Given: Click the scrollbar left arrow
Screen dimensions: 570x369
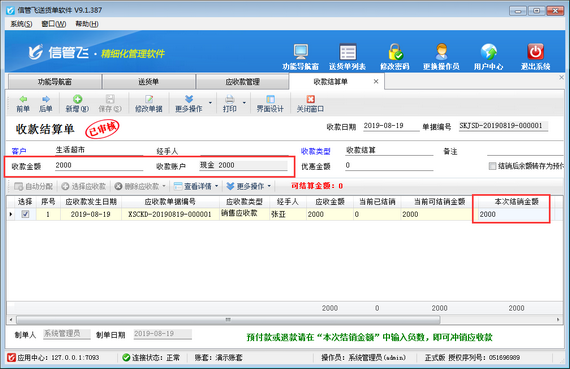Looking at the screenshot, I should tap(11, 320).
